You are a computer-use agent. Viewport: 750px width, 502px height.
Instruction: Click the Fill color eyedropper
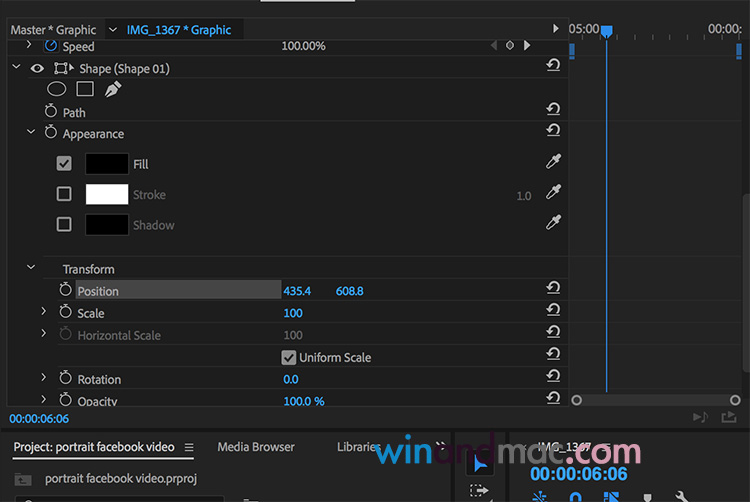[x=553, y=163]
